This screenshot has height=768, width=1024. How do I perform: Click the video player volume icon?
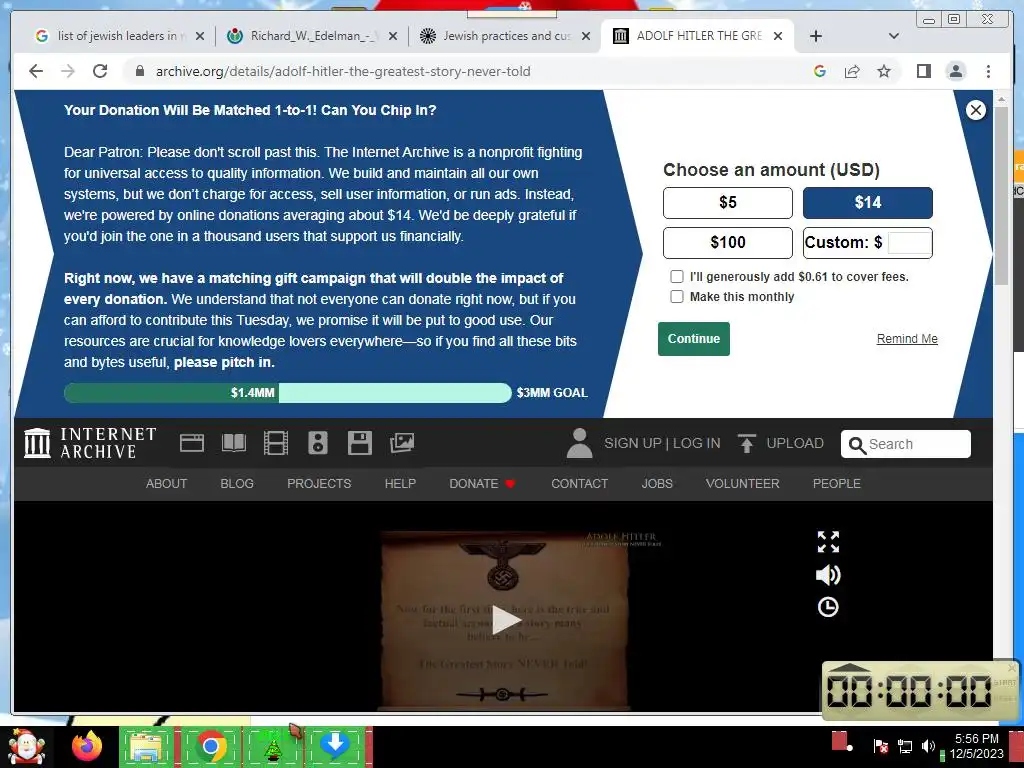tap(828, 575)
